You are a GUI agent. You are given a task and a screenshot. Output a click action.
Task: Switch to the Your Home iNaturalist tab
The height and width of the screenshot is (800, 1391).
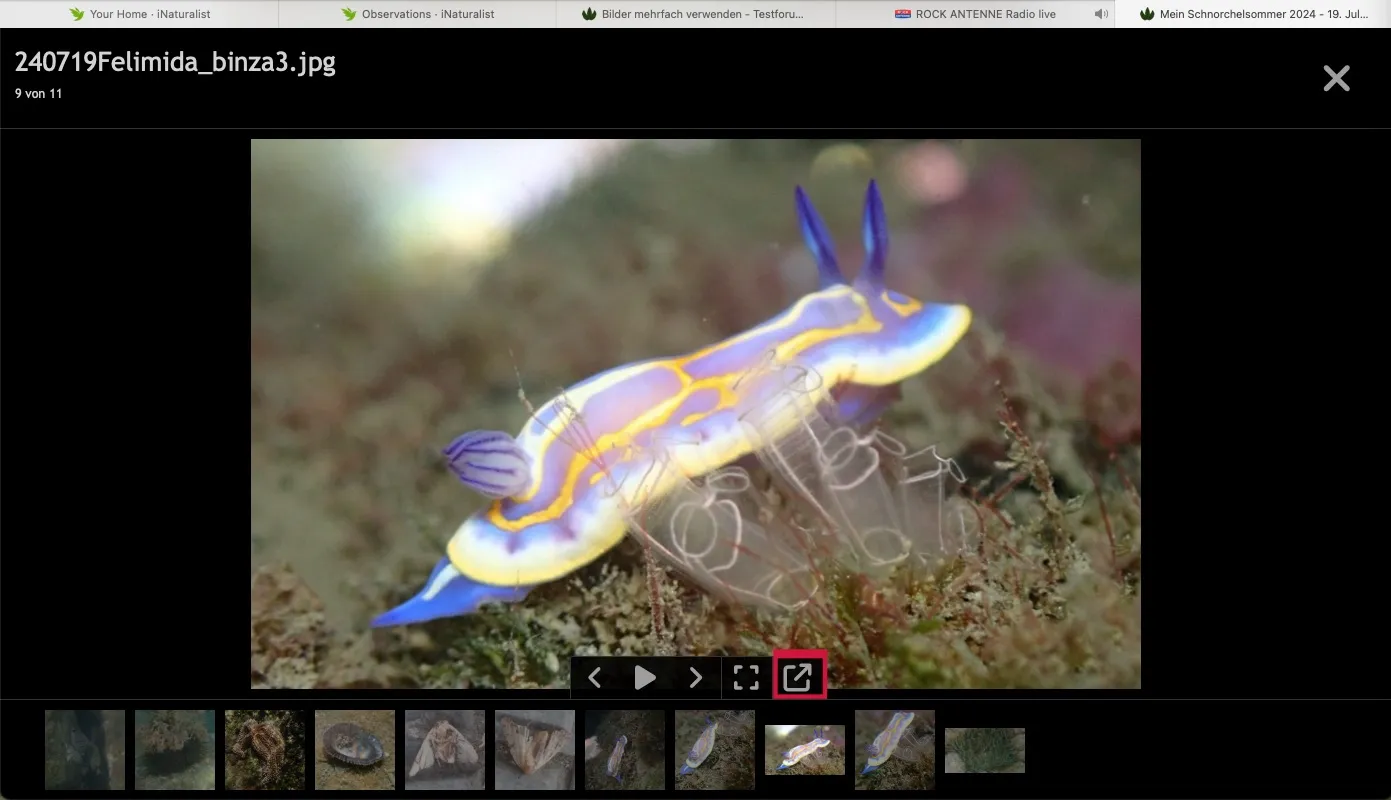(139, 14)
